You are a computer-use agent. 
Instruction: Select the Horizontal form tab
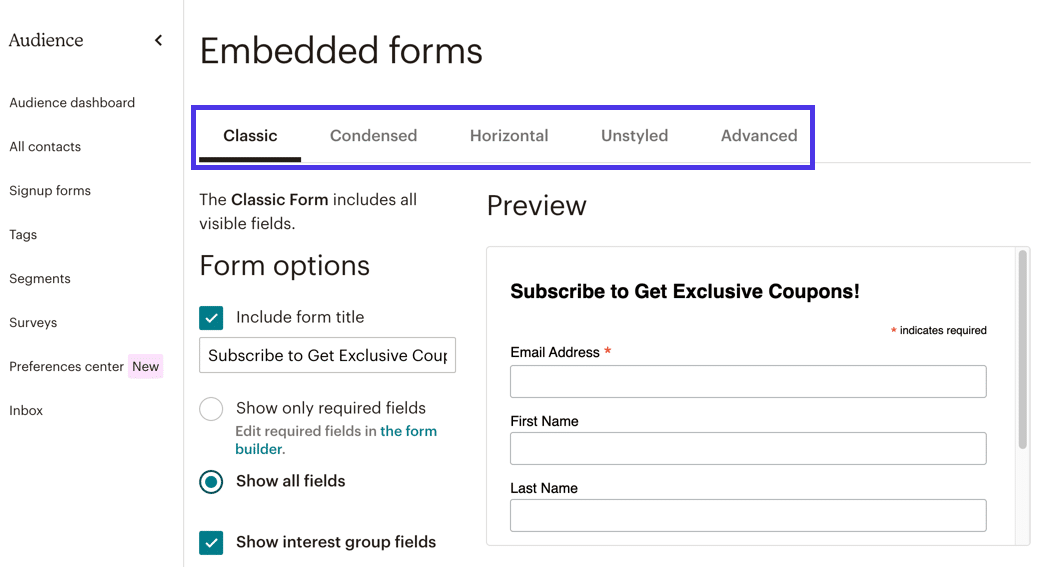coord(509,136)
